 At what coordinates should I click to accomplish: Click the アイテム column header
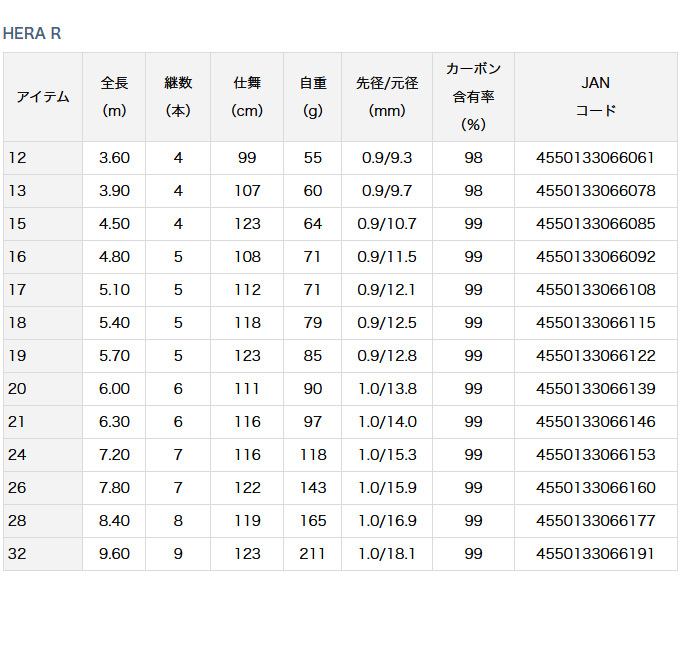coord(43,97)
